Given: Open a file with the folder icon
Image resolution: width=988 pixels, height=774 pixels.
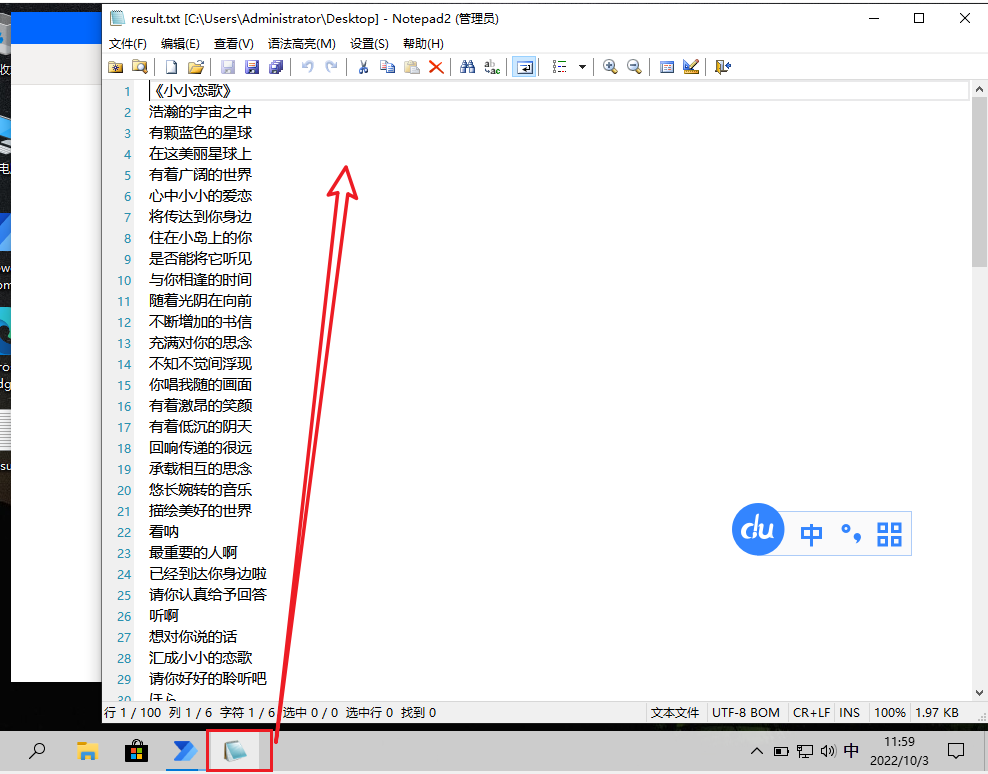Looking at the screenshot, I should point(196,67).
